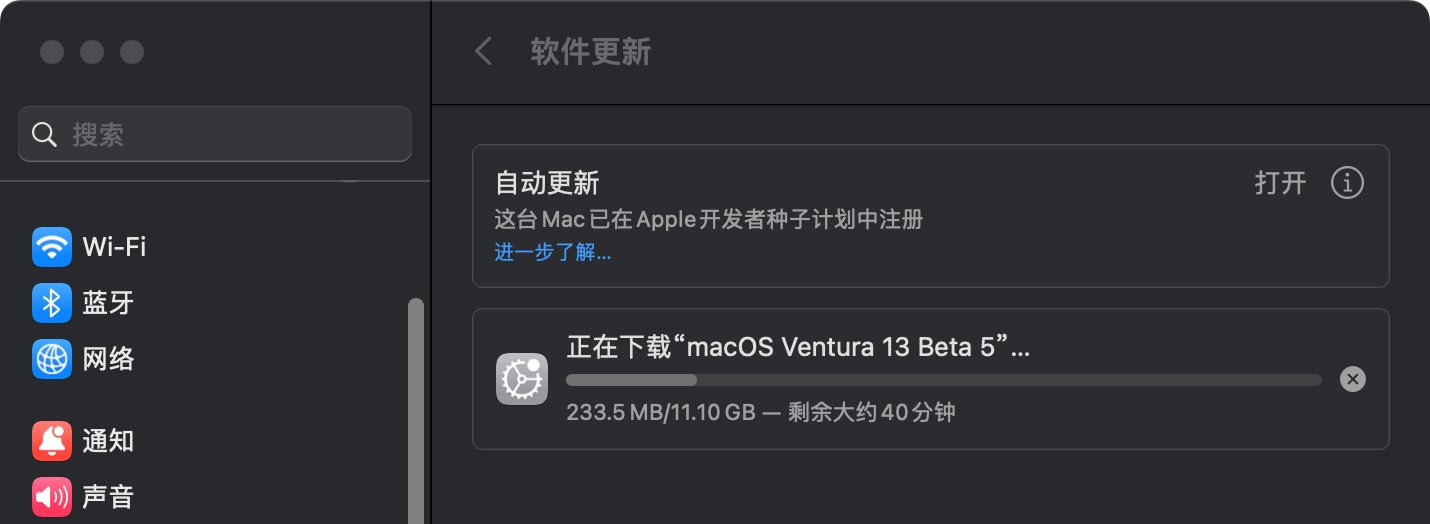This screenshot has width=1430, height=524.
Task: Close the System Settings window
Action: (x=52, y=52)
